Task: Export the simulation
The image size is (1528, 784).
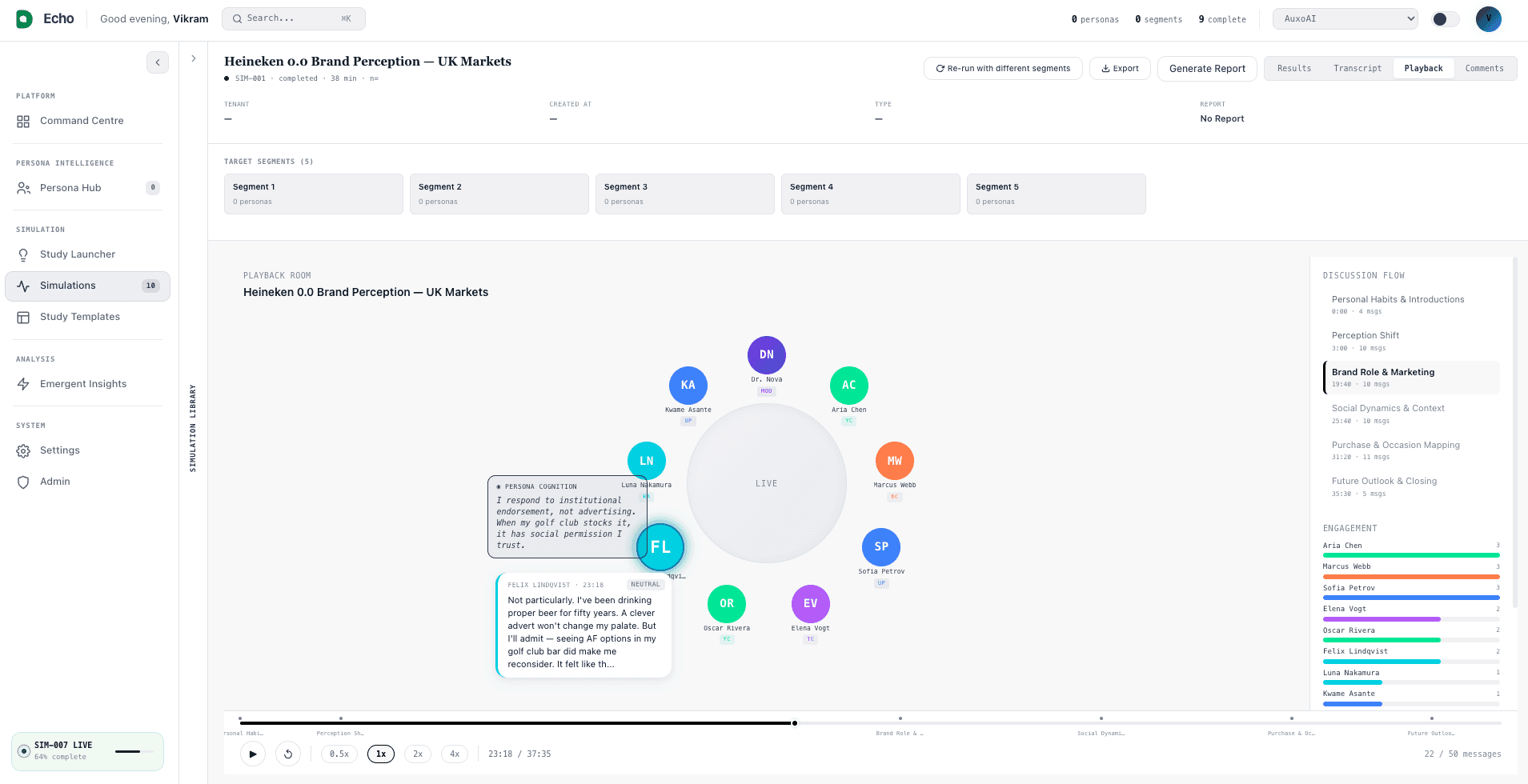Action: click(1120, 69)
